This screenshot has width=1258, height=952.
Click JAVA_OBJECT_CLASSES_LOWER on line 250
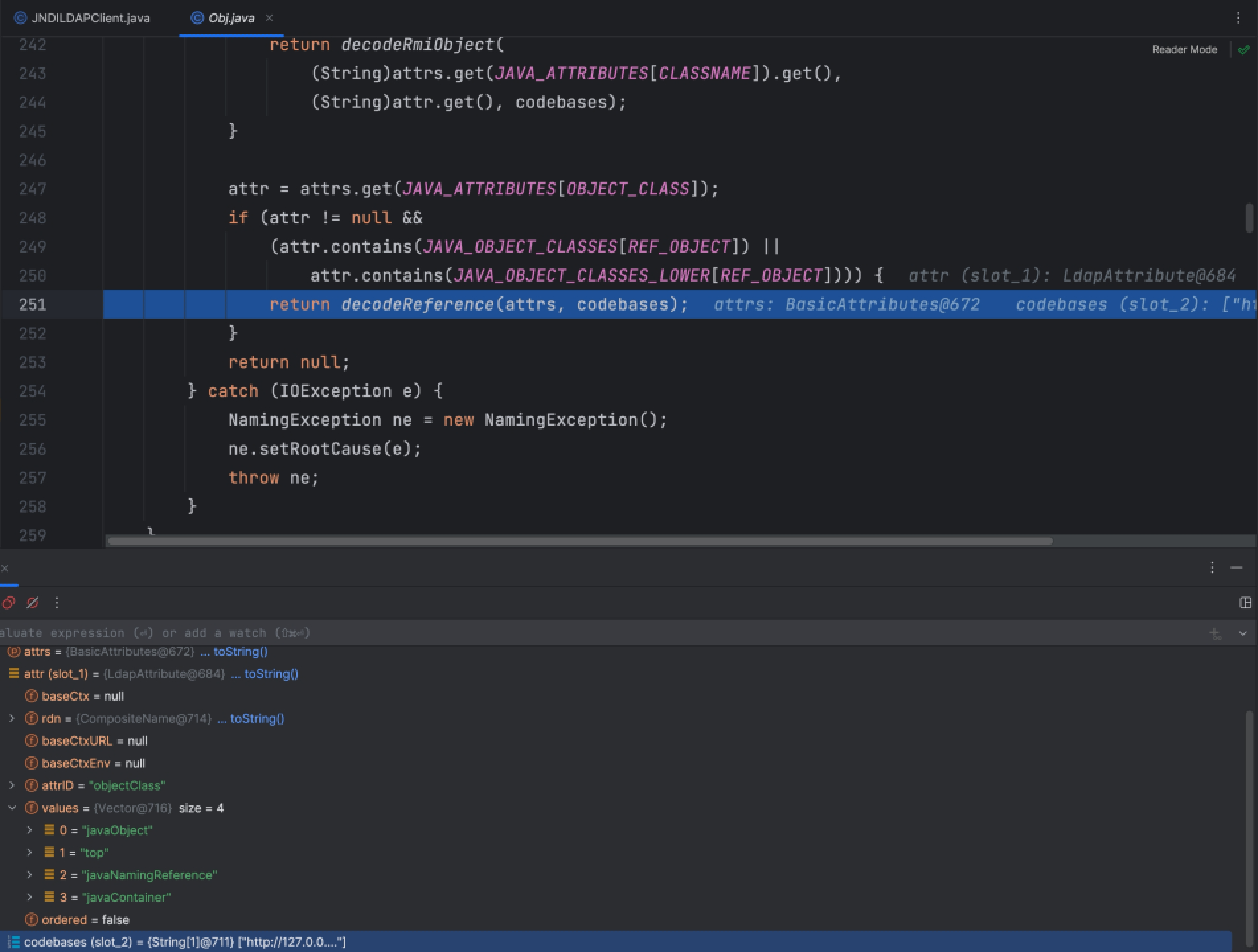click(x=581, y=276)
